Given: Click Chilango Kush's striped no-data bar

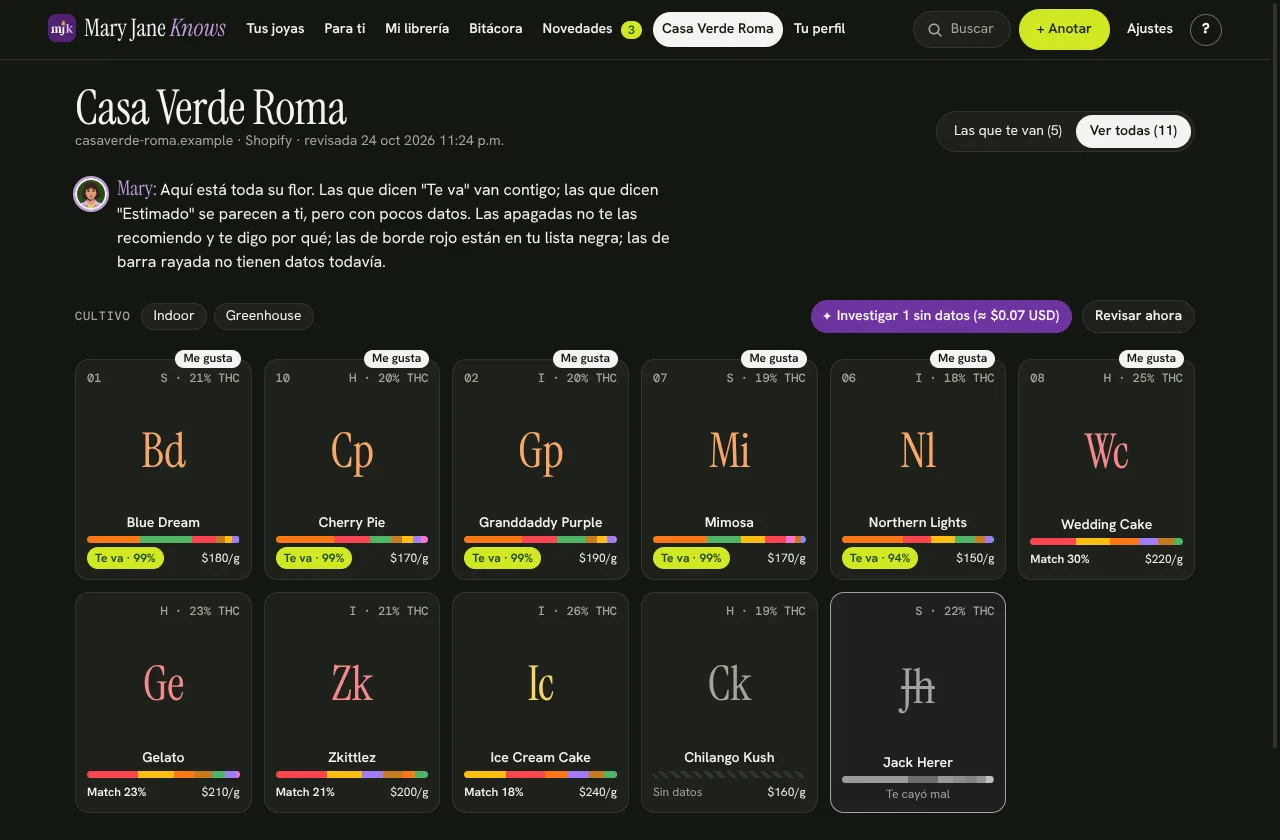Looking at the screenshot, I should point(729,775).
